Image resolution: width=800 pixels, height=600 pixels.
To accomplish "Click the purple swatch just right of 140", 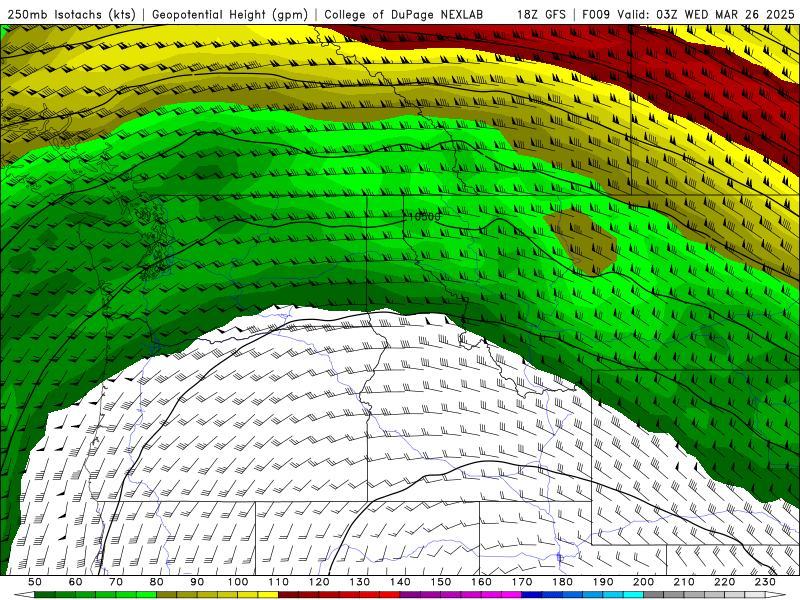I will [410, 595].
